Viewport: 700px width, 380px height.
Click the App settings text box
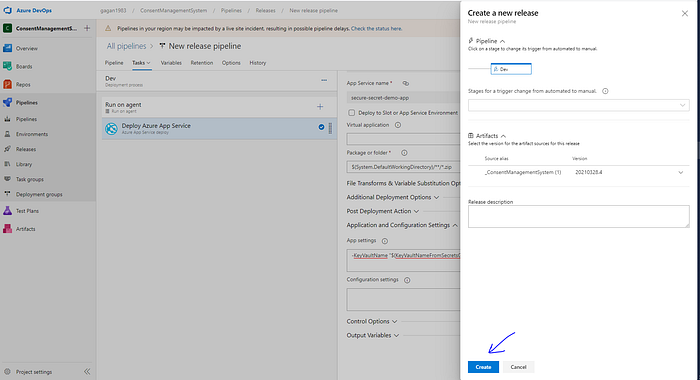(404, 261)
